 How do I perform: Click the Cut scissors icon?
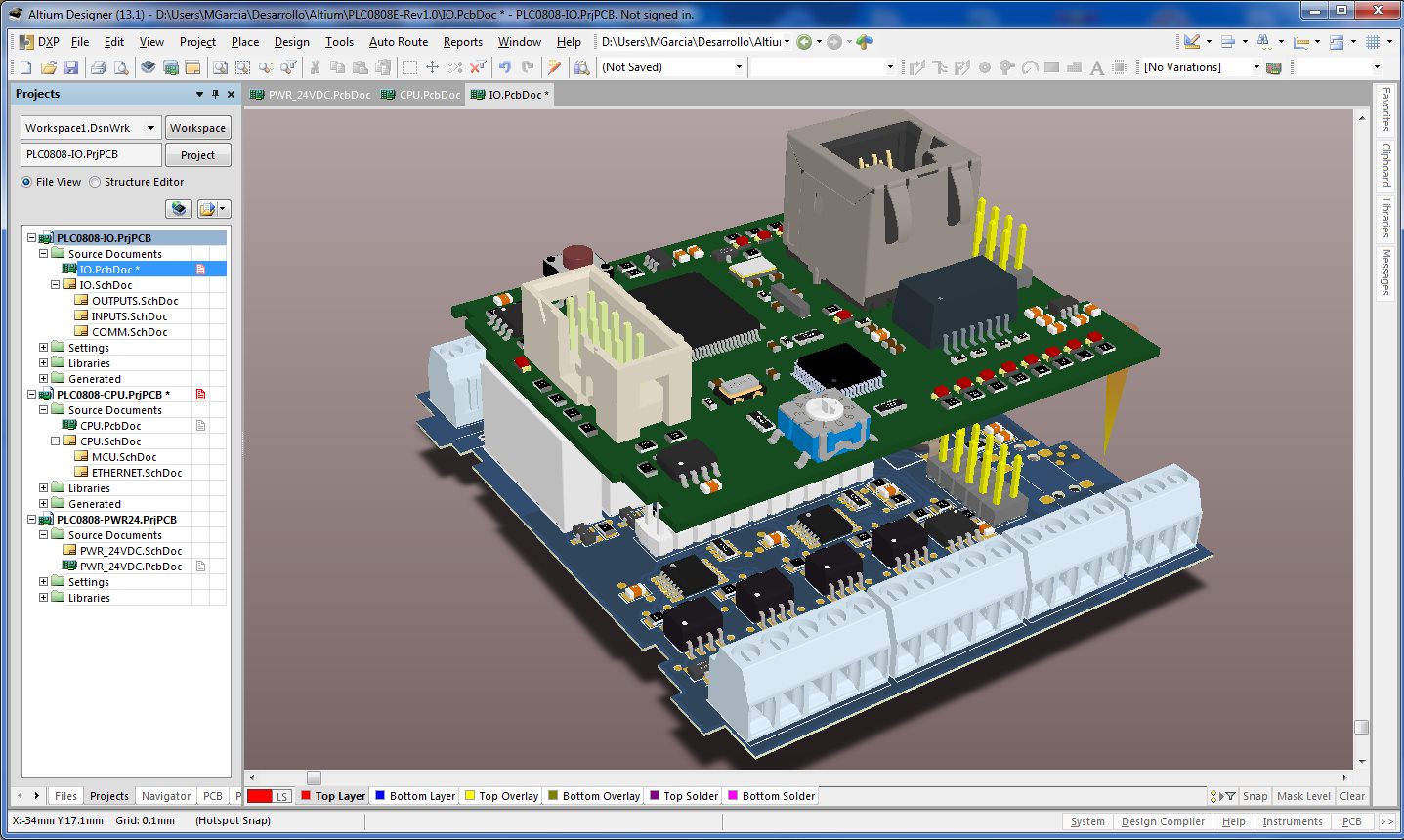tap(315, 67)
